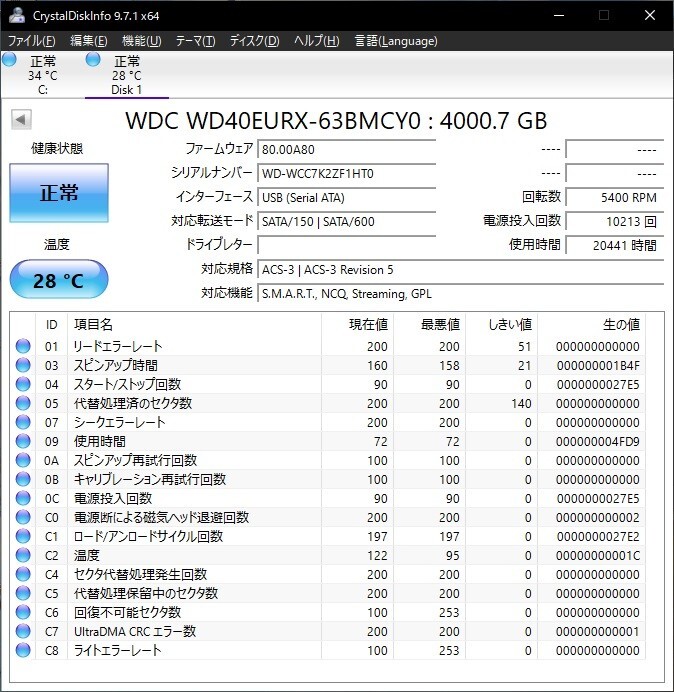The image size is (674, 692).
Task: Open the 言語(Language) menu
Action: pos(396,41)
